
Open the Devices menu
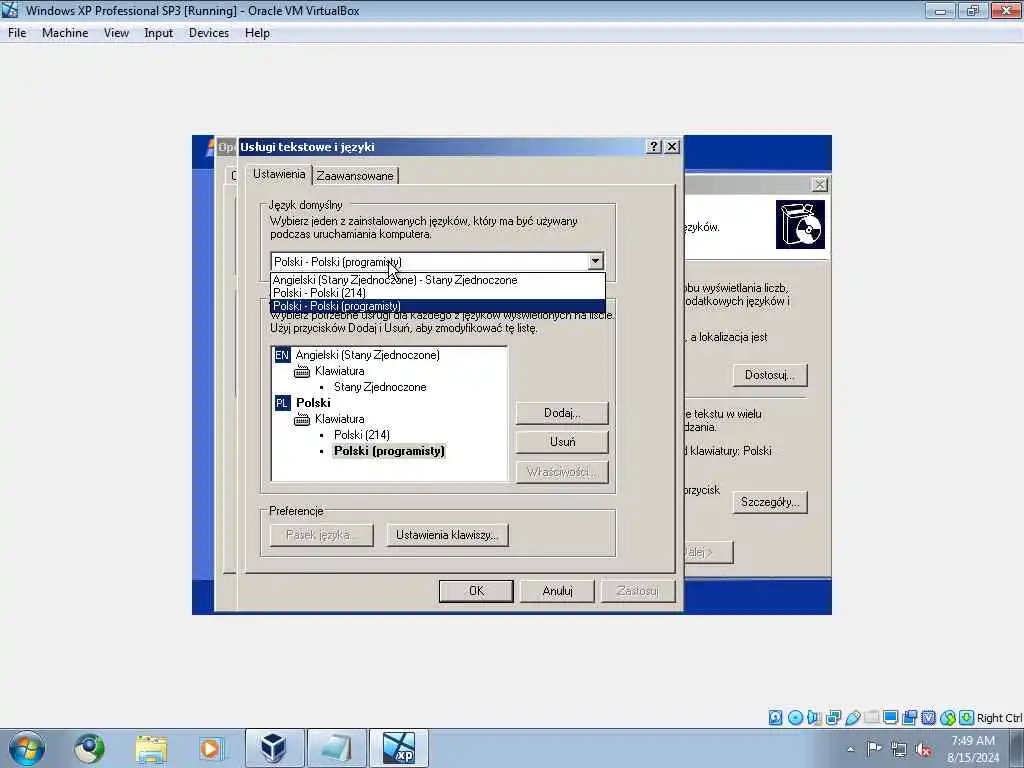tap(208, 33)
